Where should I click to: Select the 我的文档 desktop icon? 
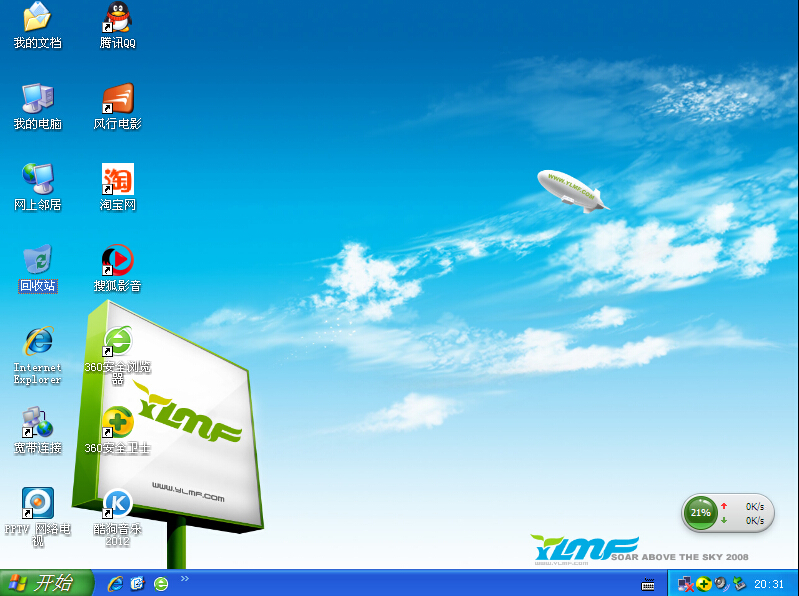coord(37,25)
